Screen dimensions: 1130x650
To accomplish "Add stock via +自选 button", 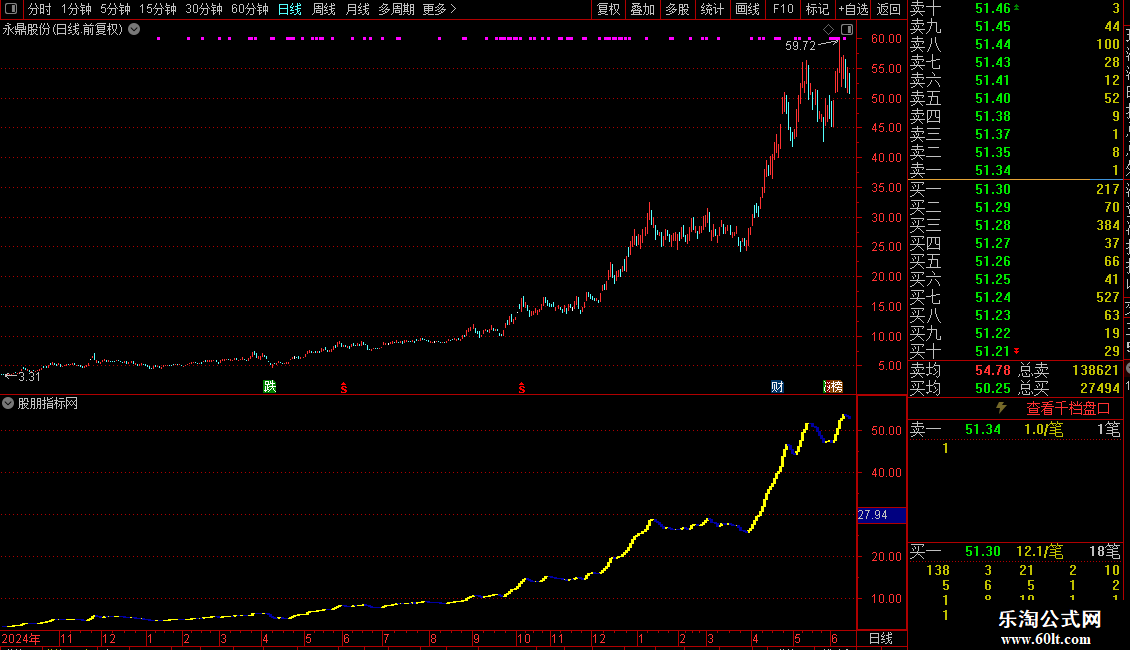I will tap(853, 9).
